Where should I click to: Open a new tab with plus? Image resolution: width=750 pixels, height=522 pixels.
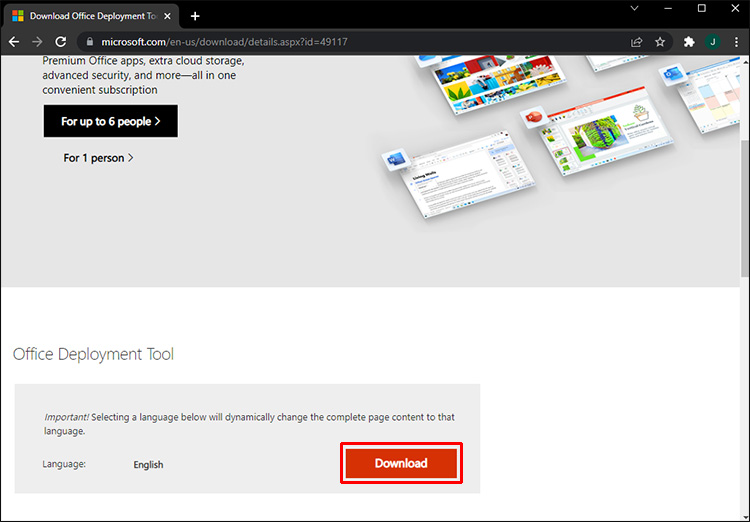point(195,16)
